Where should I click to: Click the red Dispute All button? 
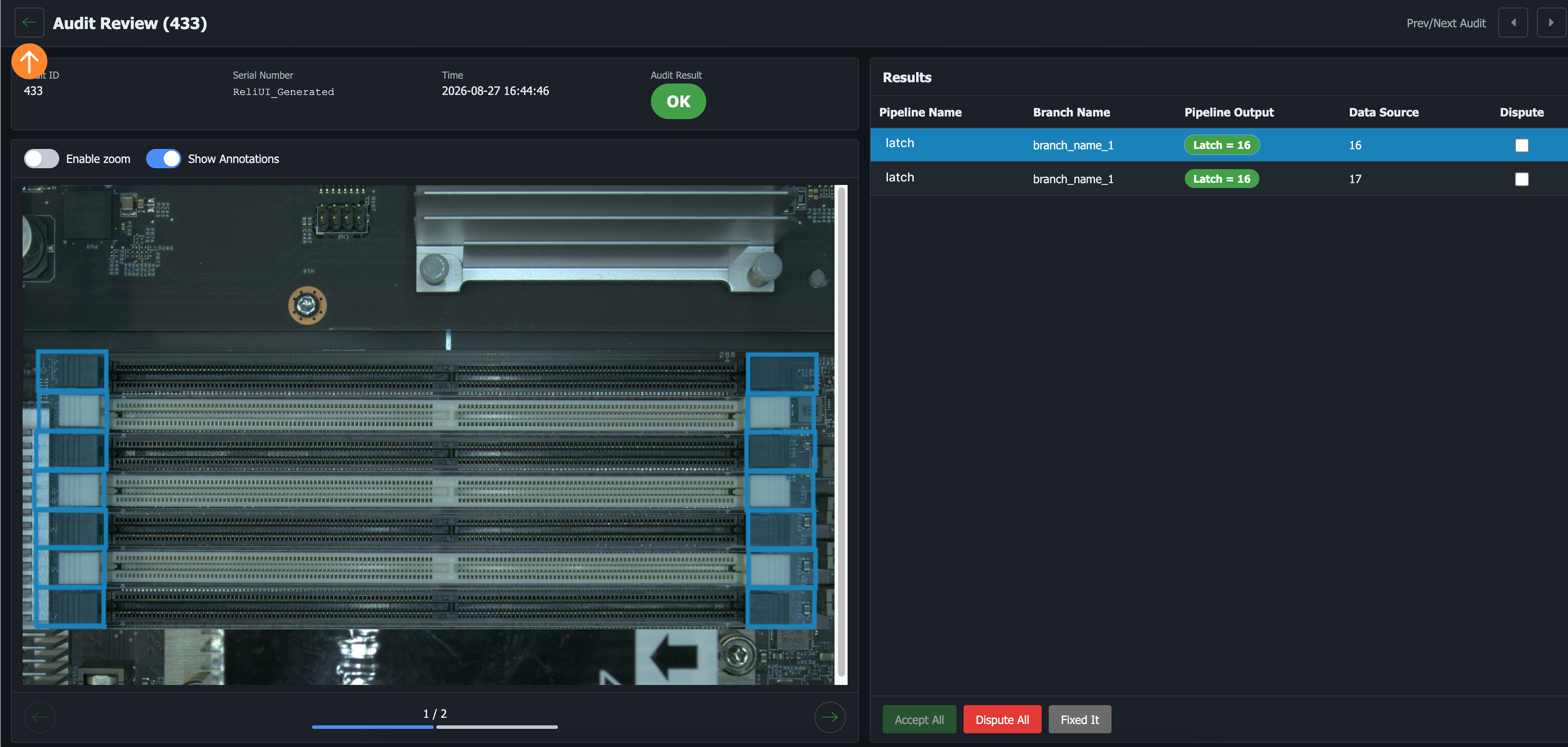click(x=1002, y=720)
